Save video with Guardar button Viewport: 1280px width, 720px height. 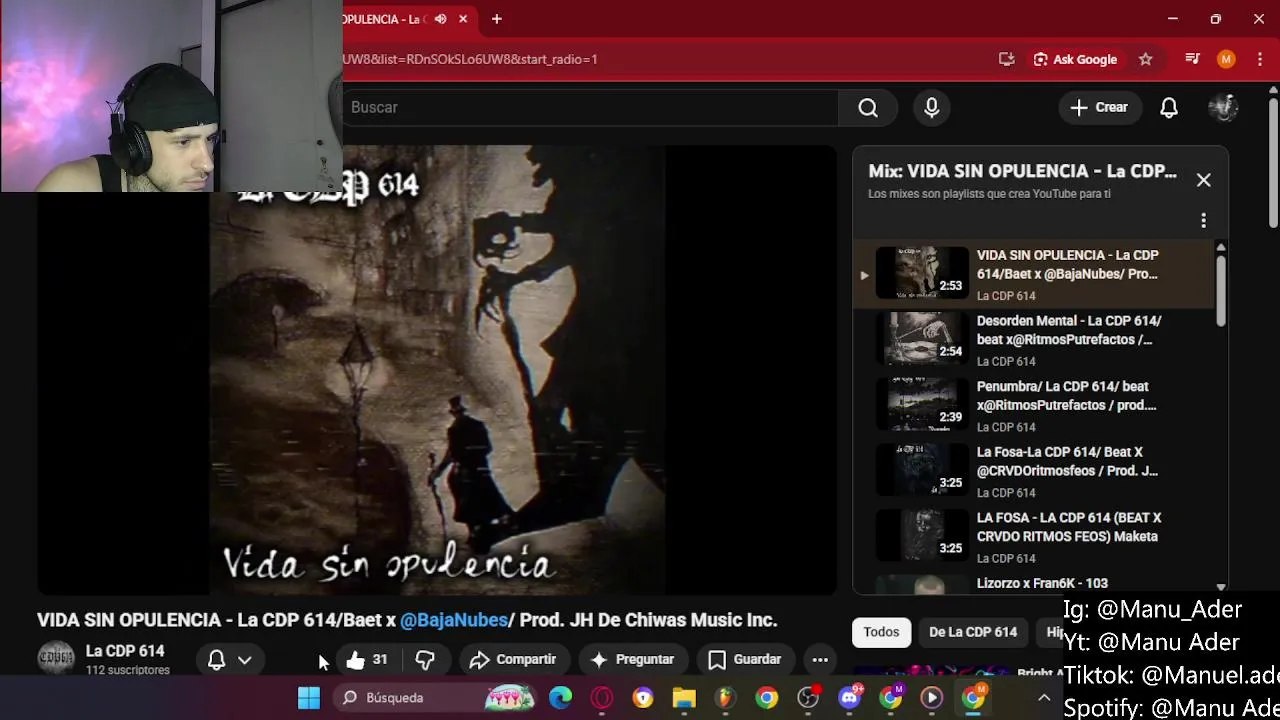tap(745, 659)
